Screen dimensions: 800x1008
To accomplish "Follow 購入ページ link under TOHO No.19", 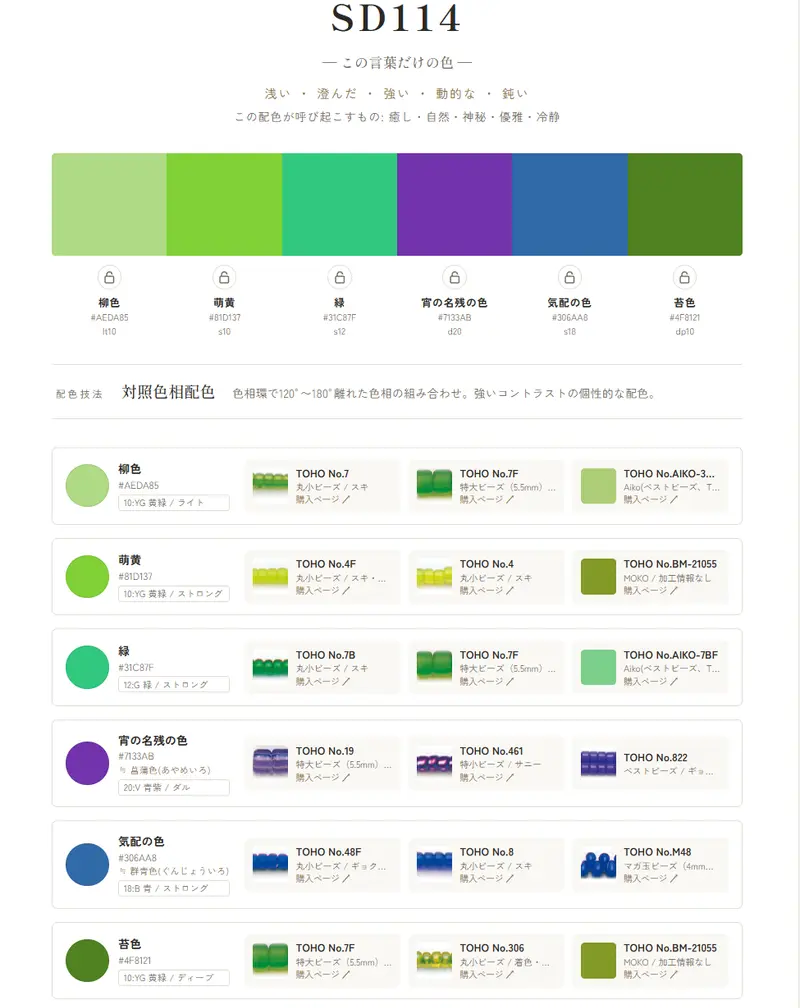I will pyautogui.click(x=323, y=778).
